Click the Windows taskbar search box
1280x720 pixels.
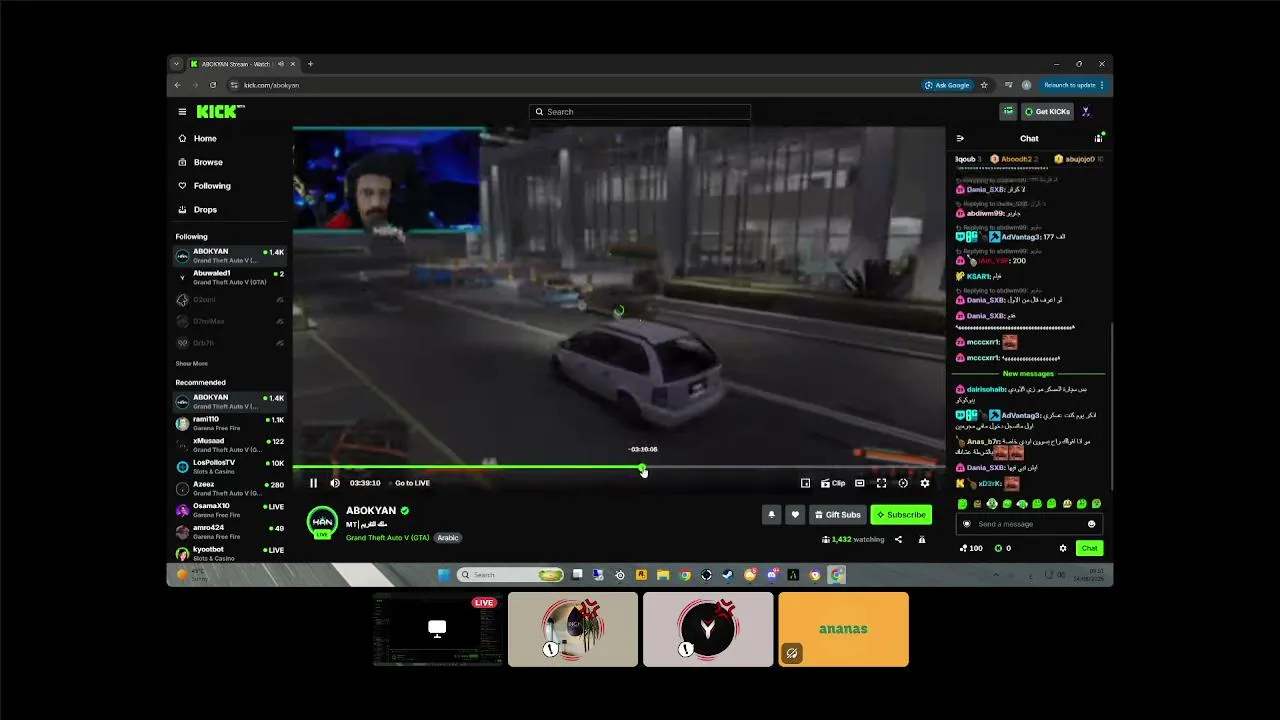click(x=510, y=575)
